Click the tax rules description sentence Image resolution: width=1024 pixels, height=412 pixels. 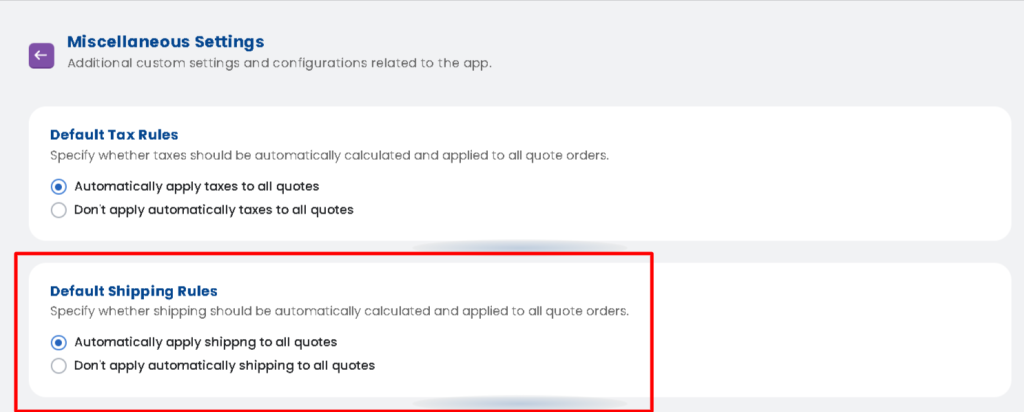click(x=329, y=155)
